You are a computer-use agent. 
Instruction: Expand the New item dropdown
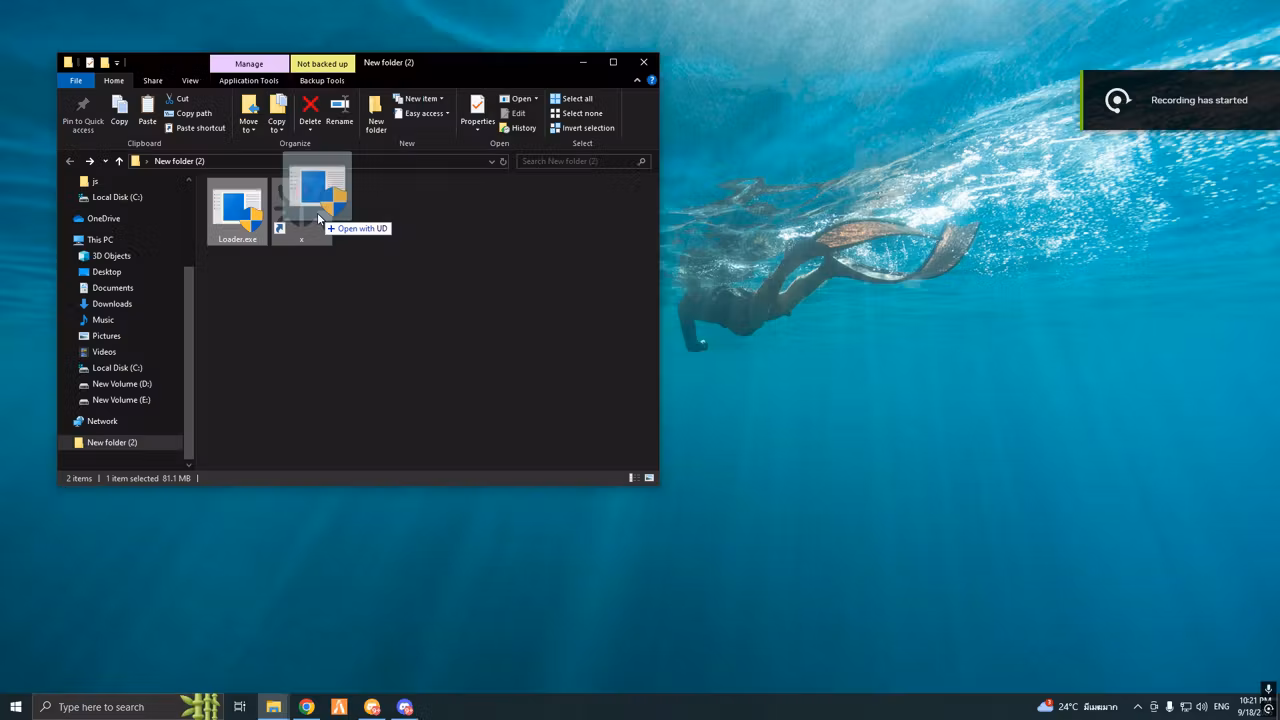419,99
